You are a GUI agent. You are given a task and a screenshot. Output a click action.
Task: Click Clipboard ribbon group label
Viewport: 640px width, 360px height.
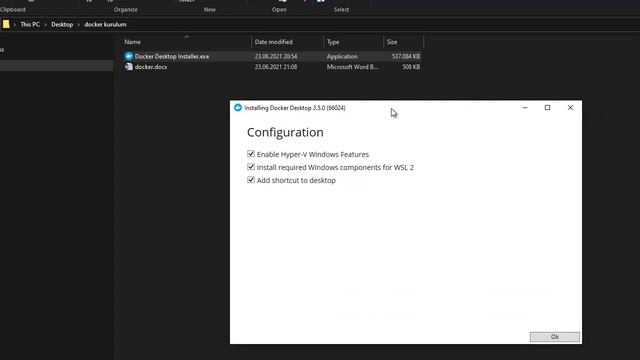13,9
